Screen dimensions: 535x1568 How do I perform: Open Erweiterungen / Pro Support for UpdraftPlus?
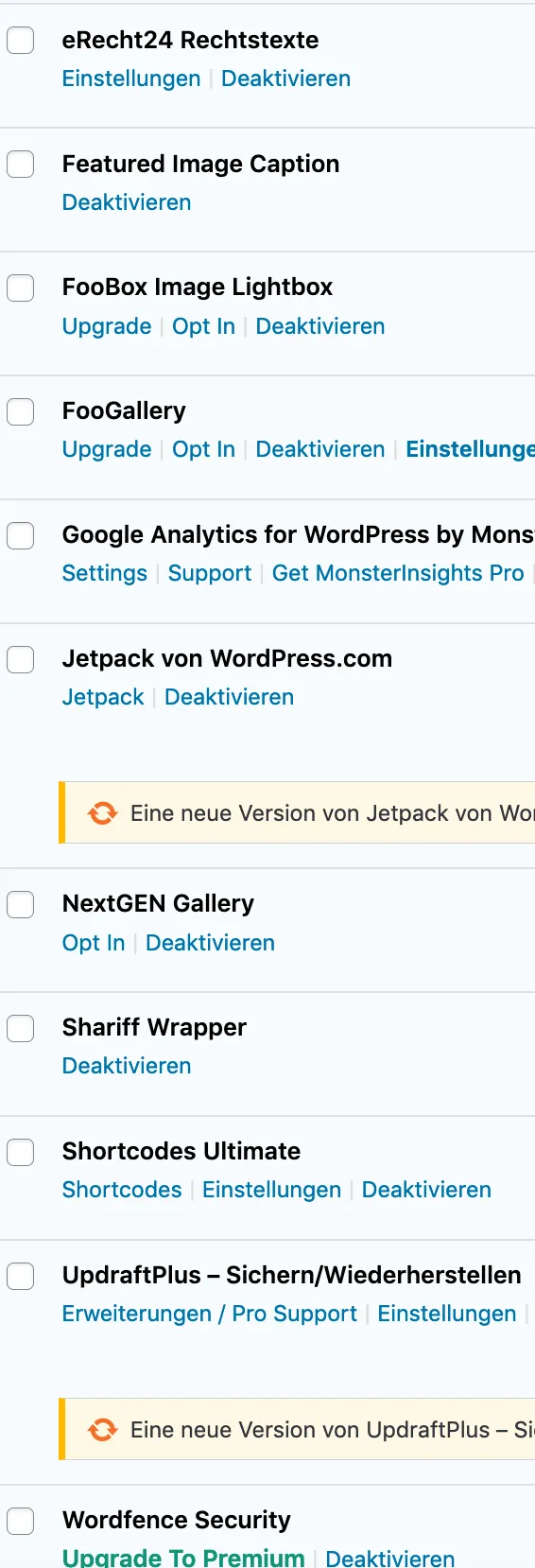point(210,1314)
